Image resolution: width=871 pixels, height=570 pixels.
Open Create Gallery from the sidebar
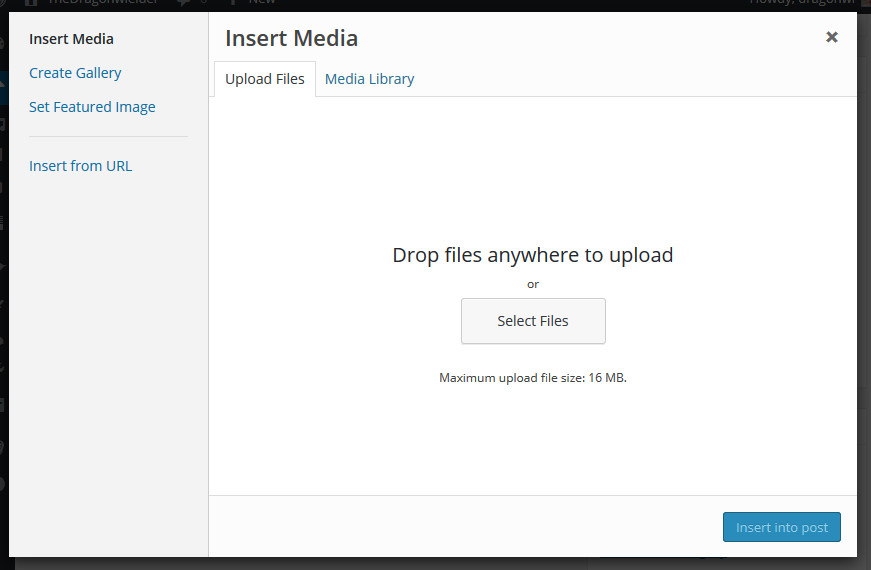[75, 73]
